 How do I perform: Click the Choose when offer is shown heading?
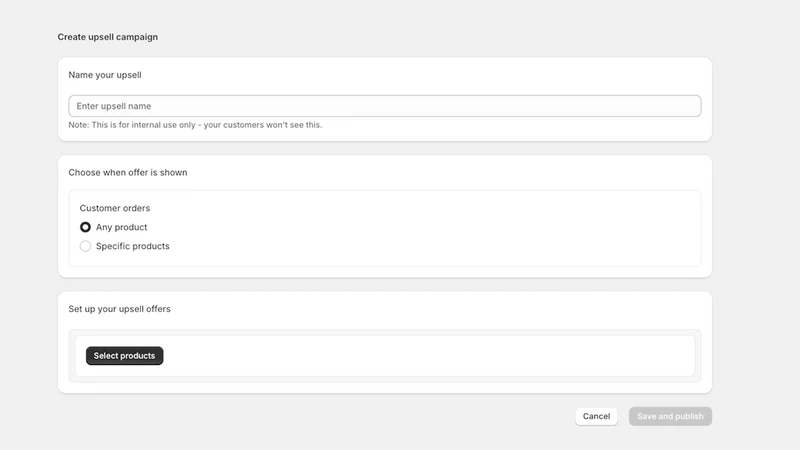[x=128, y=172]
